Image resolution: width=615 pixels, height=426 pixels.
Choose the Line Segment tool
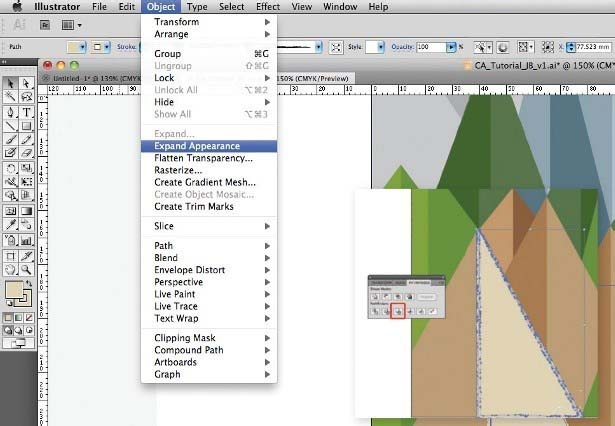pos(11,126)
